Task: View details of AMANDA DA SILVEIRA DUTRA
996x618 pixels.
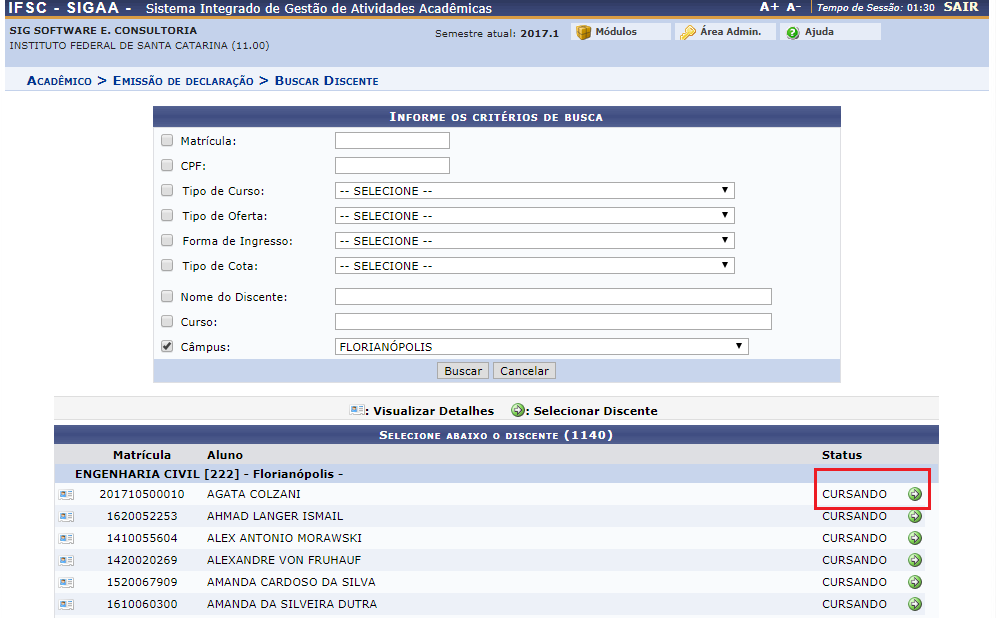Action: 66,604
